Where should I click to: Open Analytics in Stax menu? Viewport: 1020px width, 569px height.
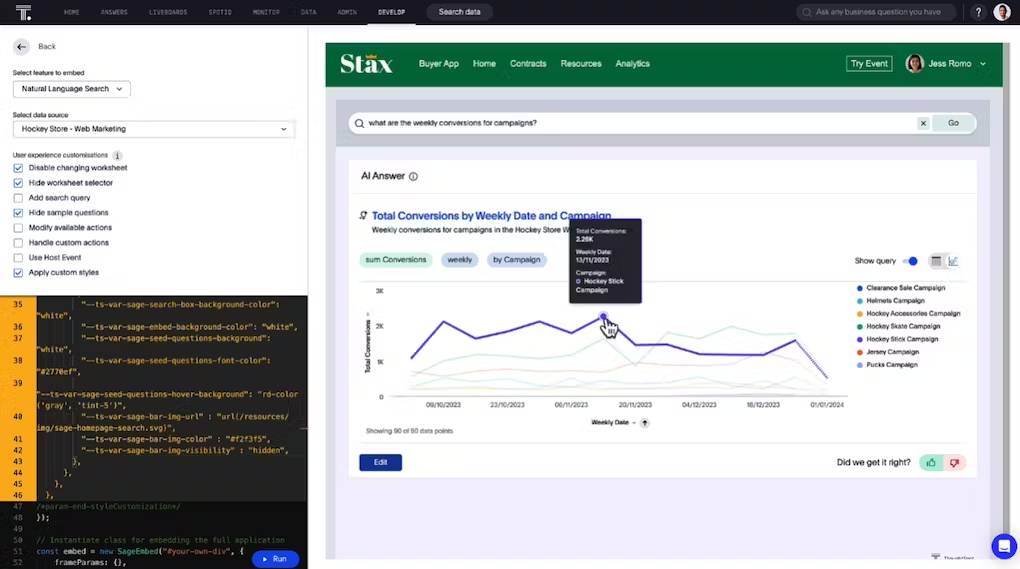coord(632,64)
